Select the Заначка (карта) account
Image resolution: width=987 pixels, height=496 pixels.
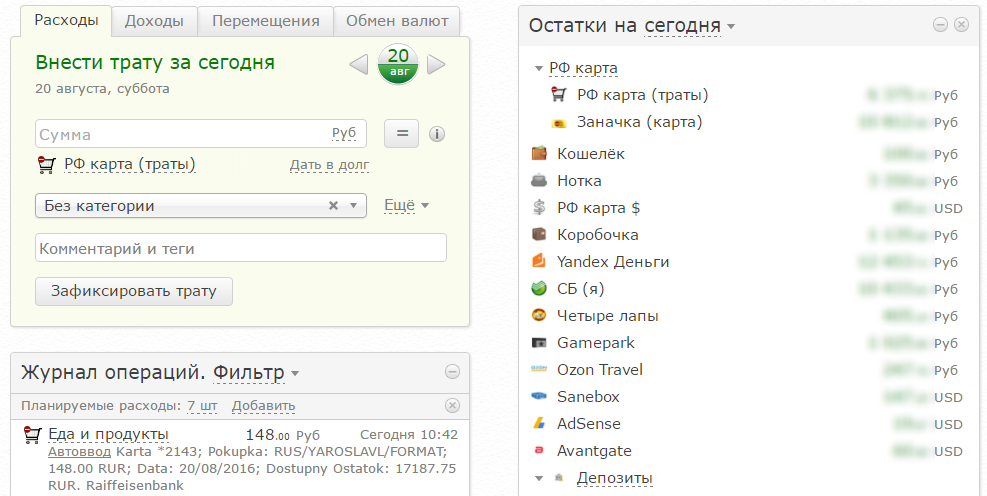pos(640,122)
